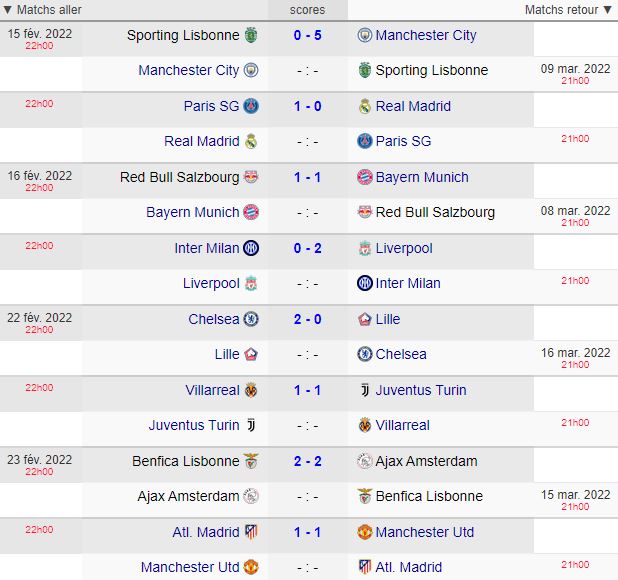Toggle the Matchs aller sort arrow
This screenshot has height=580, width=618.
pyautogui.click(x=7, y=10)
